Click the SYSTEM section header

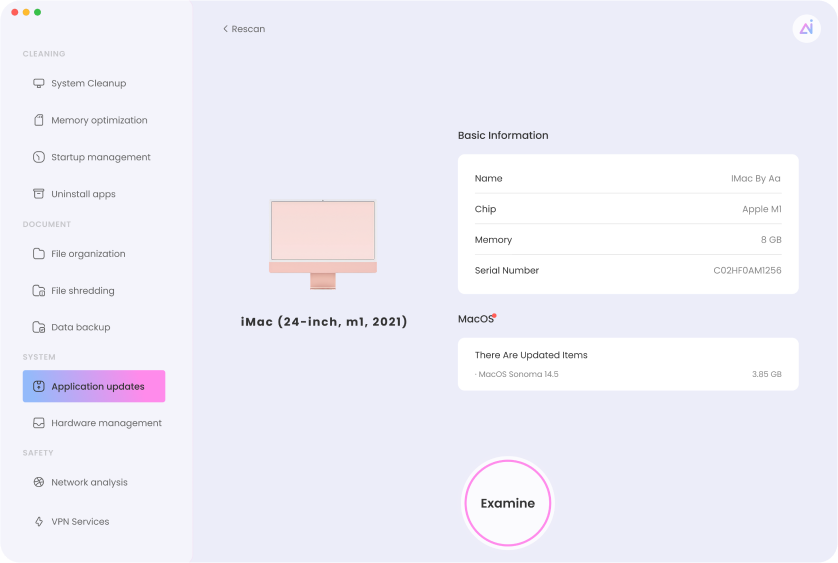pyautogui.click(x=39, y=357)
